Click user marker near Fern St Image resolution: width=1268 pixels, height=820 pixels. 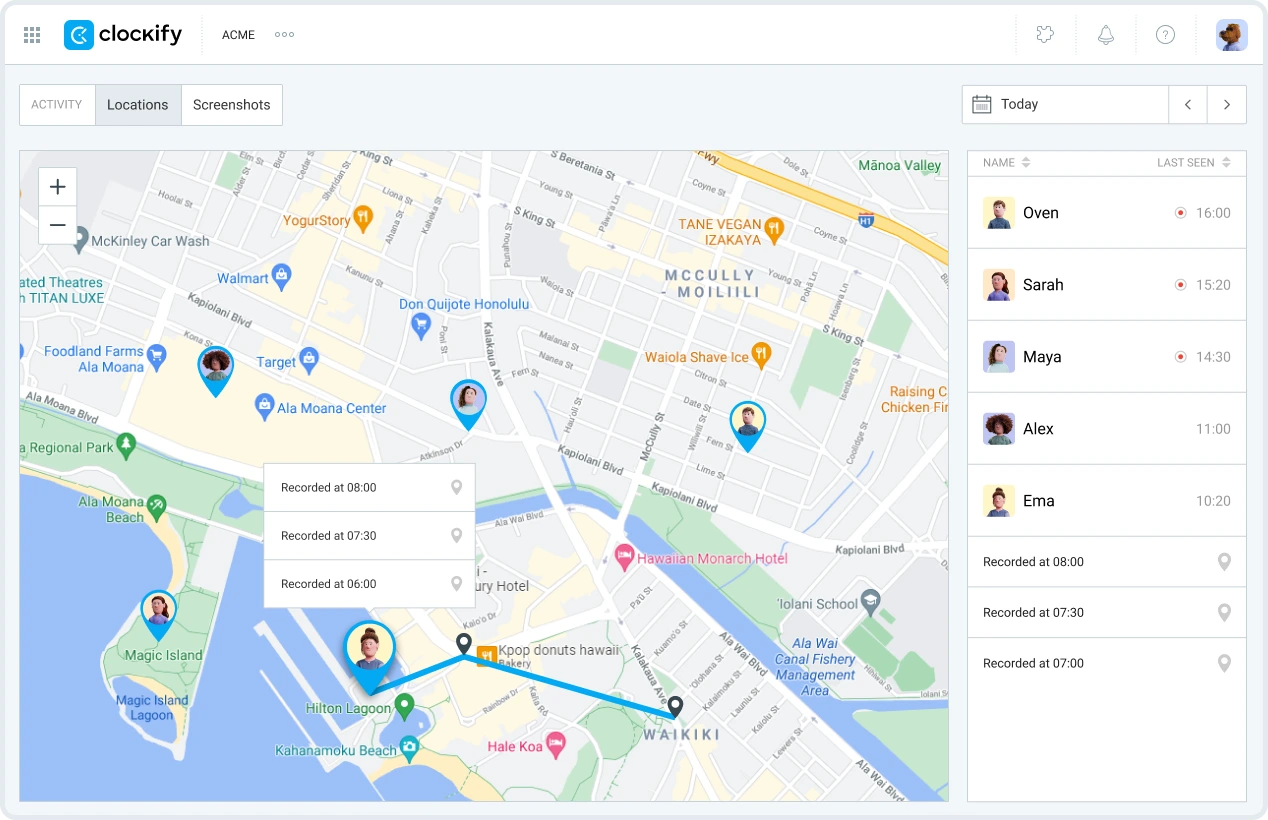click(x=747, y=425)
